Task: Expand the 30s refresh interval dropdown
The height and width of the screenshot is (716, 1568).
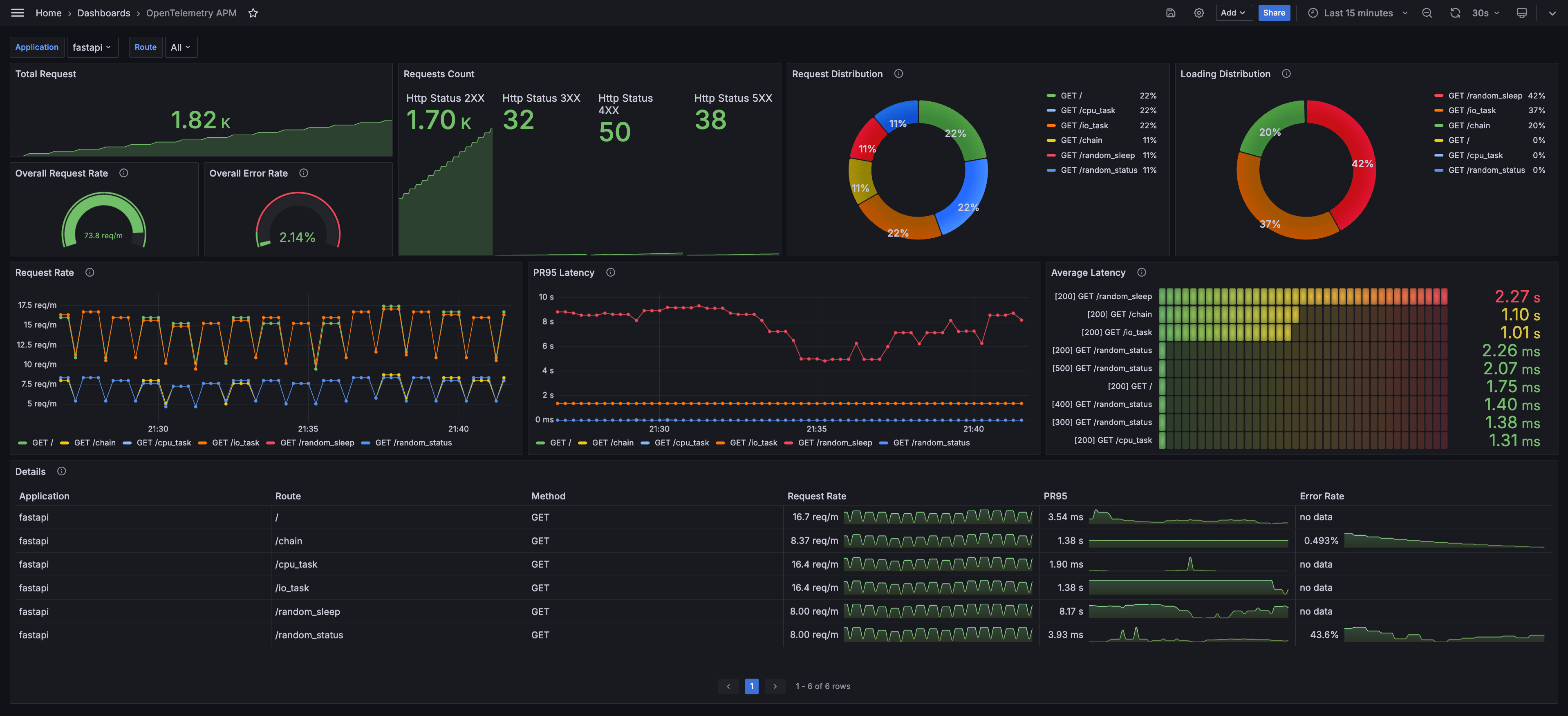Action: pos(1486,13)
